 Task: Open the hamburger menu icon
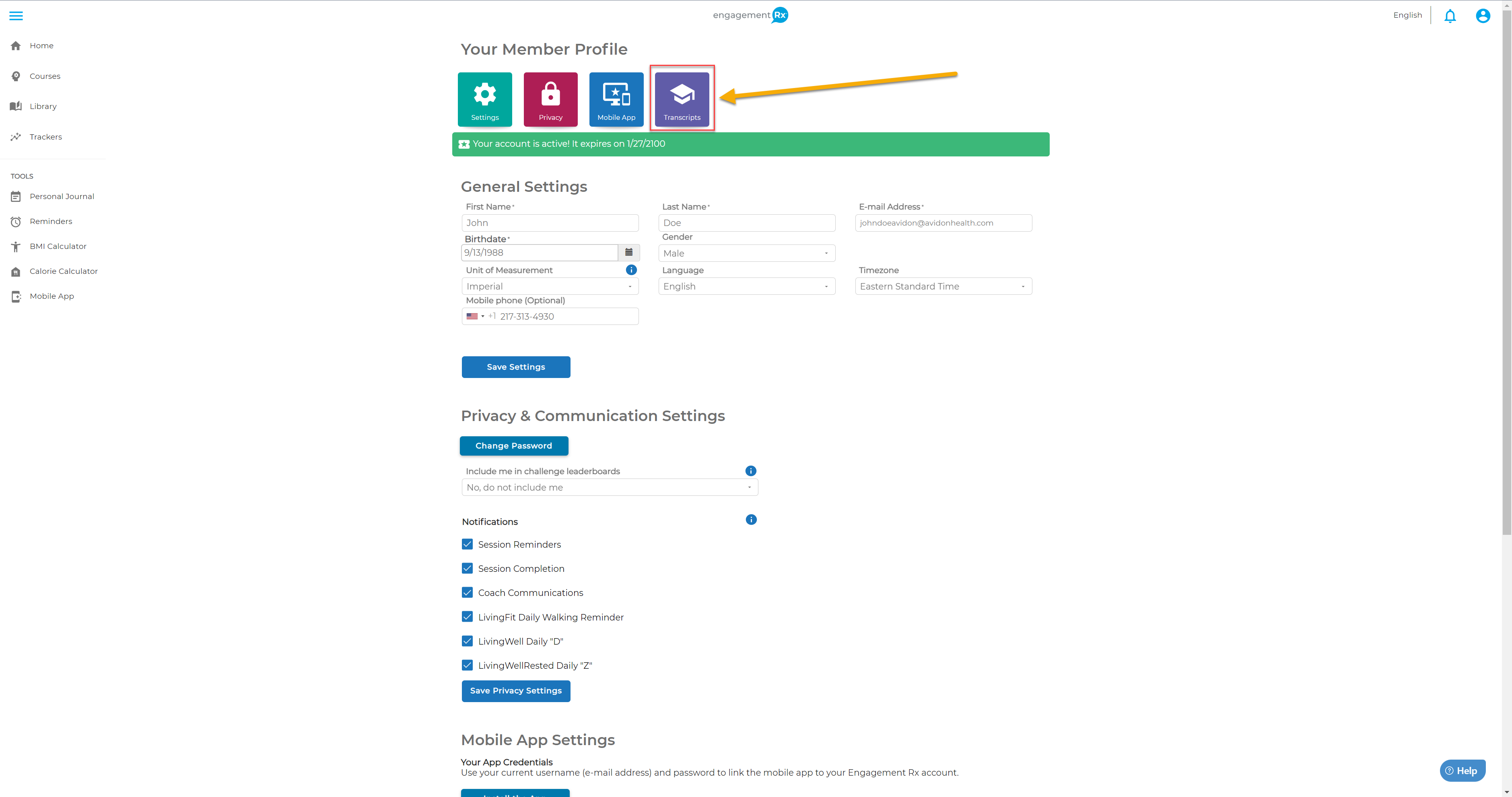click(16, 16)
